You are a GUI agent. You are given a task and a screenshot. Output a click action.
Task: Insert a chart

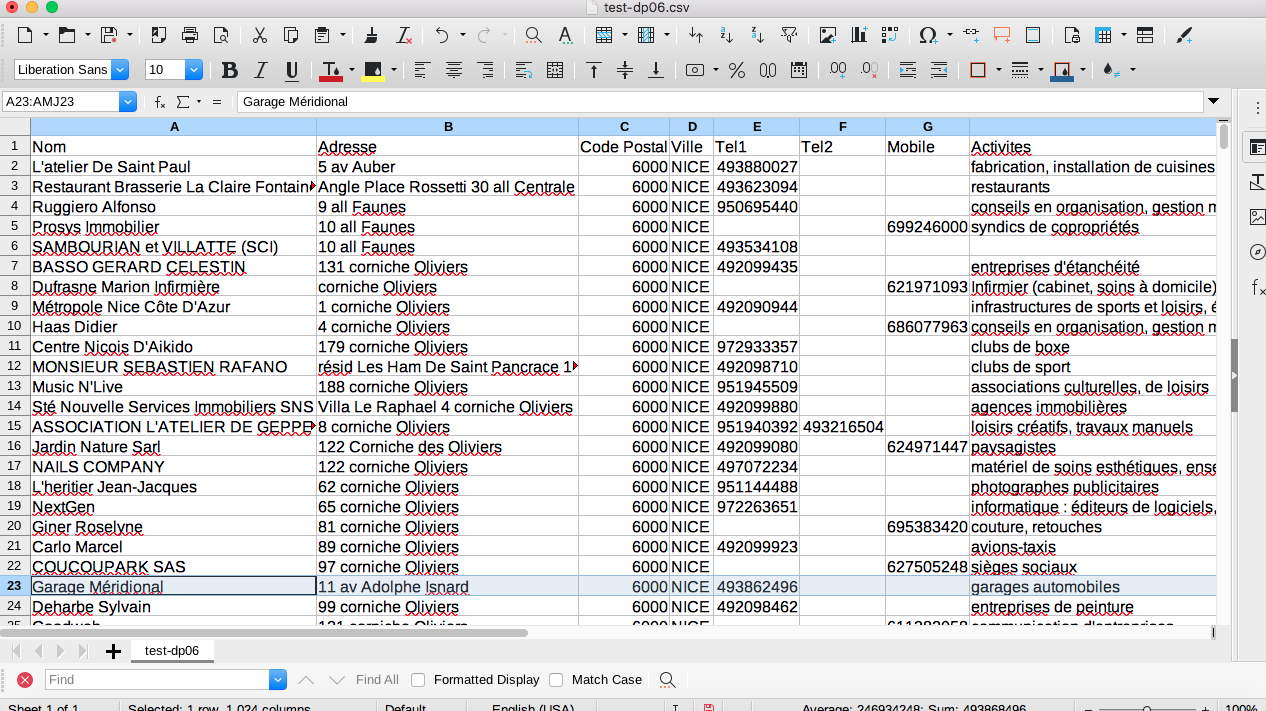[859, 36]
